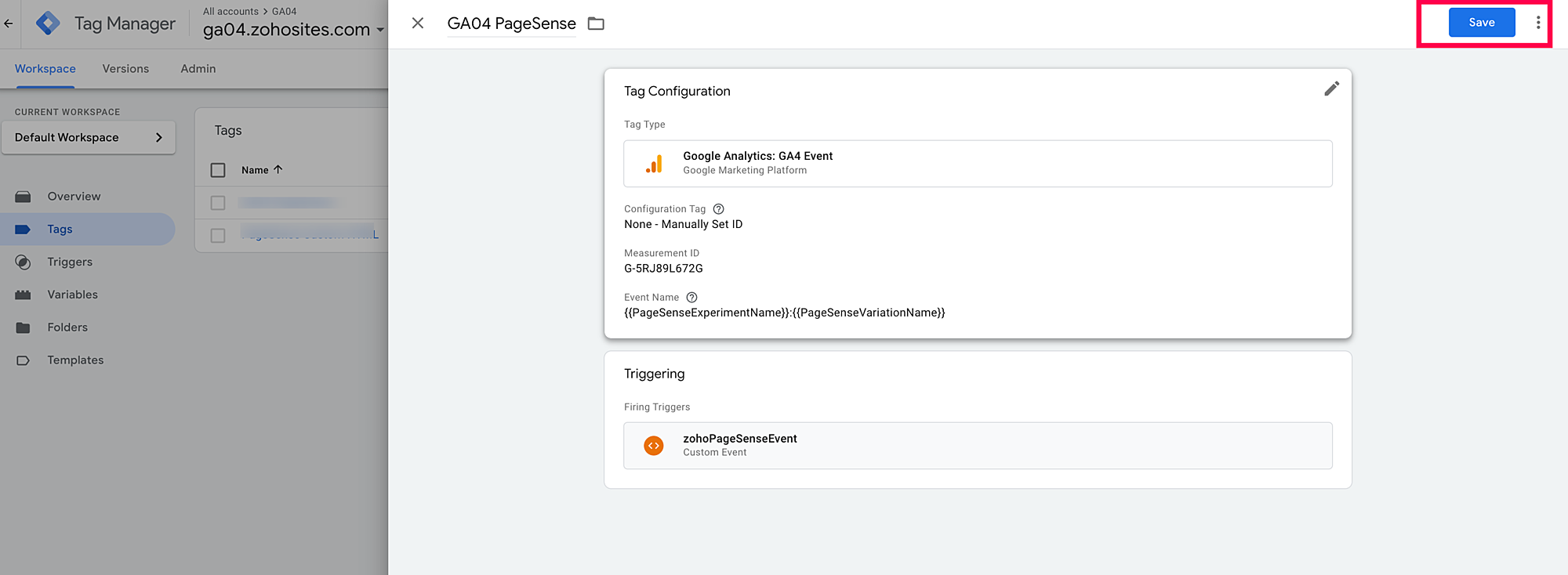Click the folder icon beside tag name
The image size is (1568, 575).
click(x=596, y=24)
